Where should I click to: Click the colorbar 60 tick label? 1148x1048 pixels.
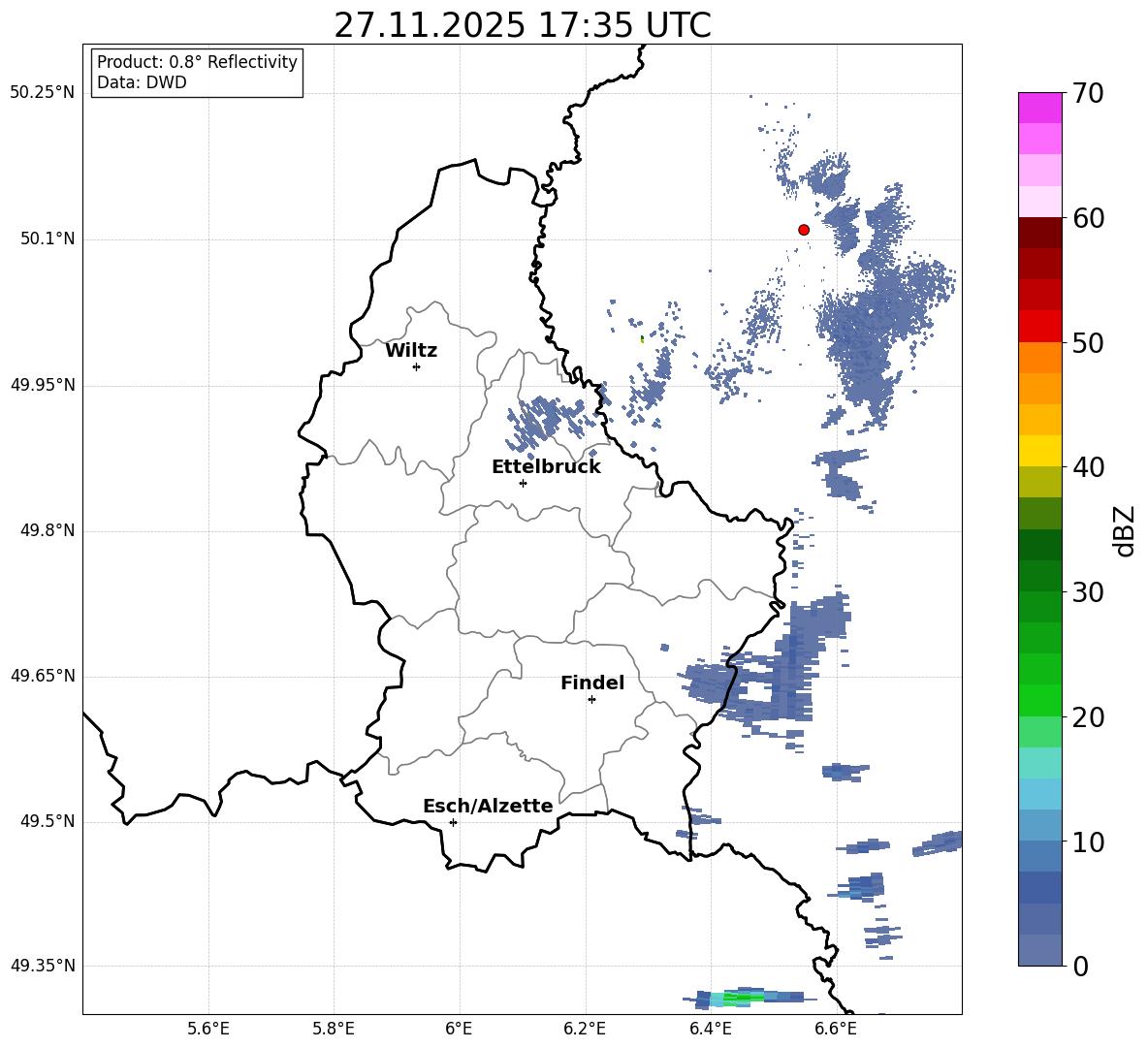point(1088,218)
